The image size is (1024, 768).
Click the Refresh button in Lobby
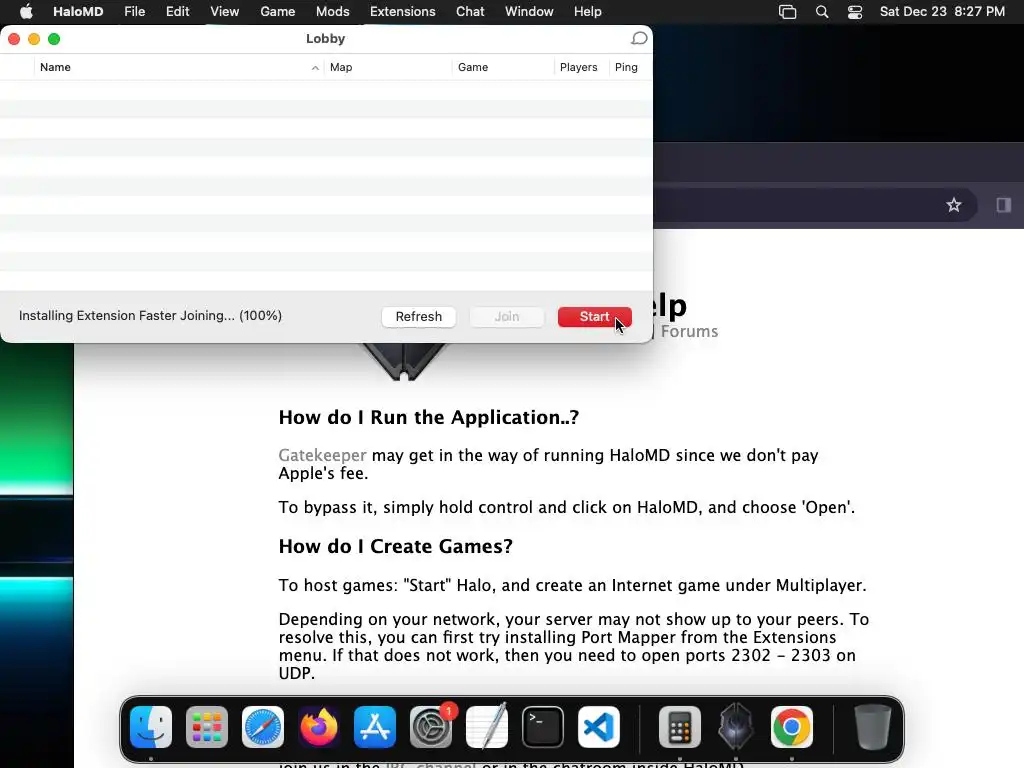419,317
